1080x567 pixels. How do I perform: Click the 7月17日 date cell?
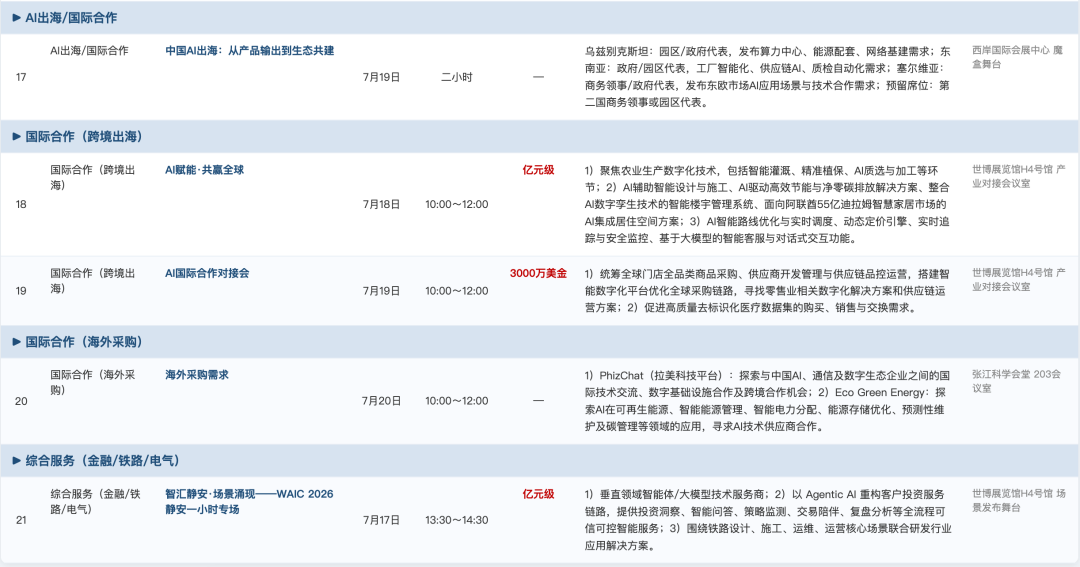[x=382, y=520]
